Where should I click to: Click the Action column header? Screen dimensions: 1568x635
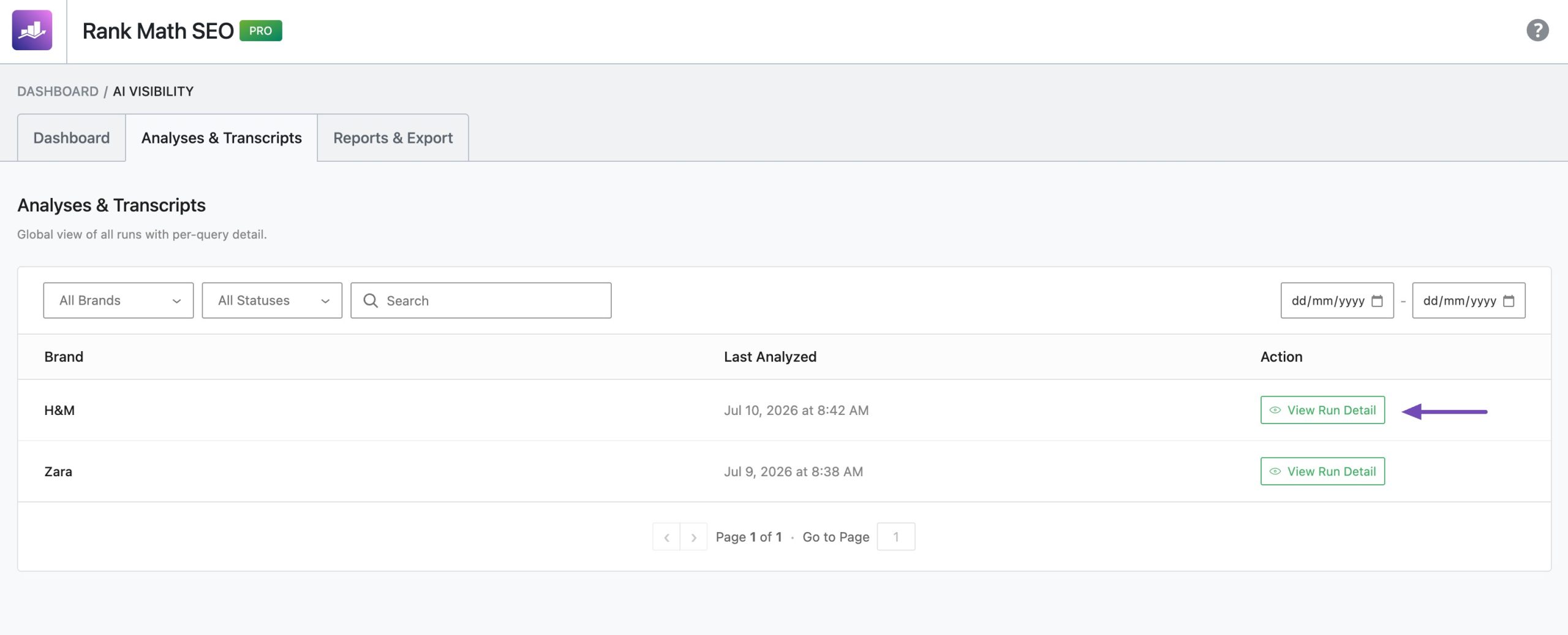click(x=1281, y=357)
